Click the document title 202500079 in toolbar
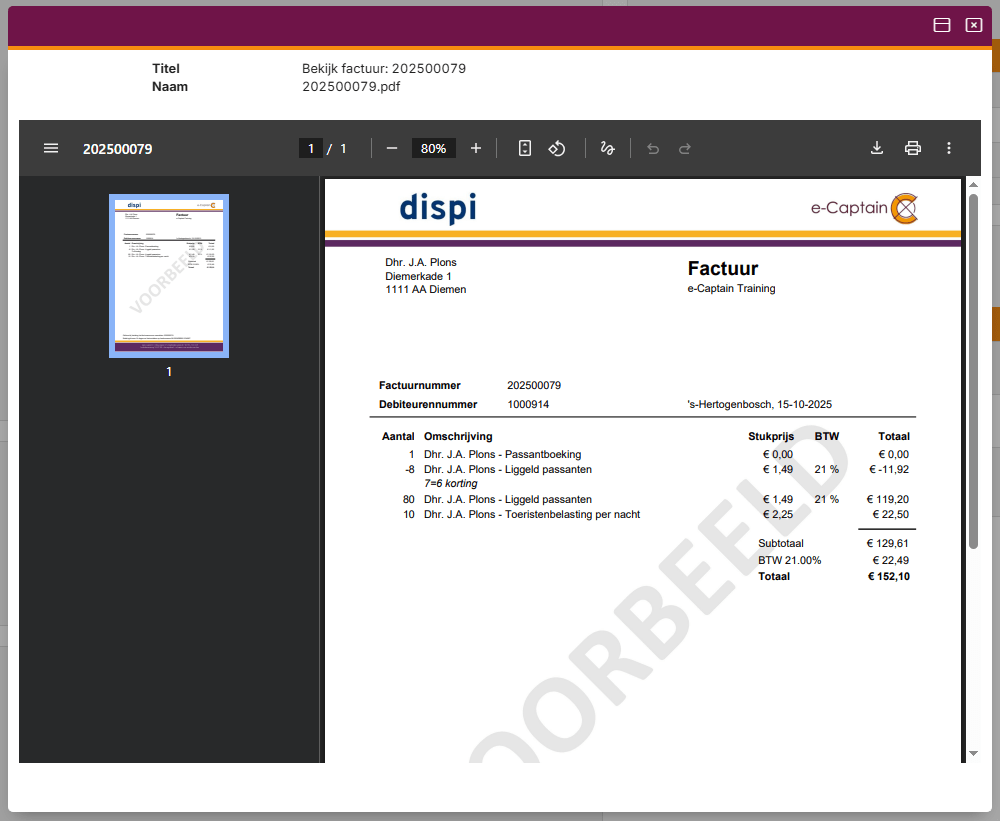Screen dimensions: 1000x821 click(117, 148)
